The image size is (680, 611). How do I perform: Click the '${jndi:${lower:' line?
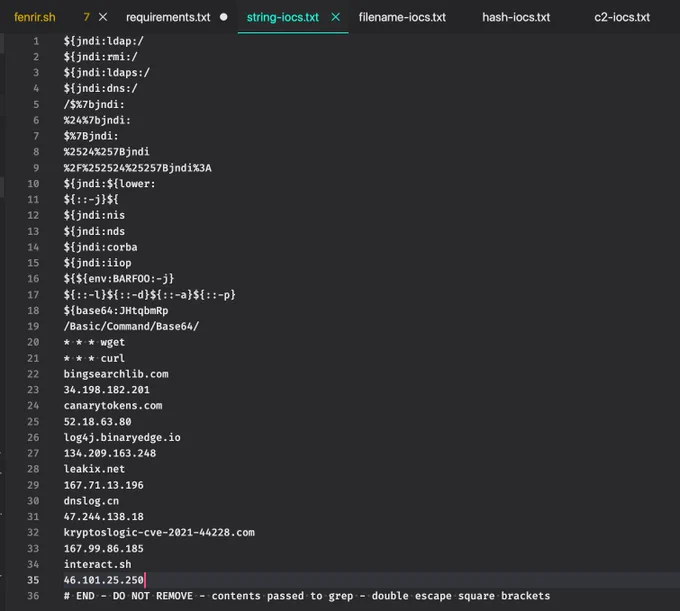[x=110, y=183]
